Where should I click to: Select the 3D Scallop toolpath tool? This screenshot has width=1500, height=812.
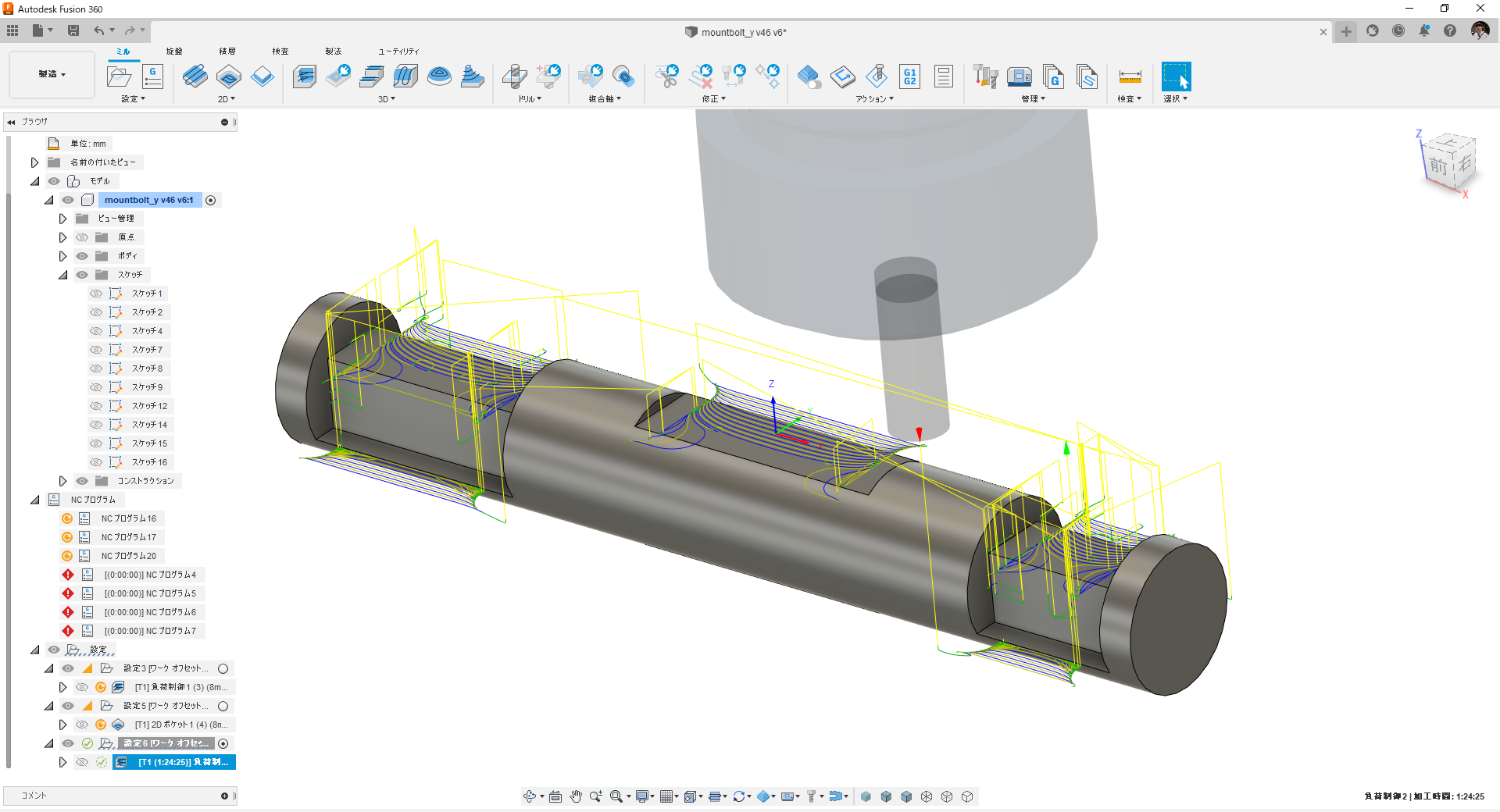439,77
